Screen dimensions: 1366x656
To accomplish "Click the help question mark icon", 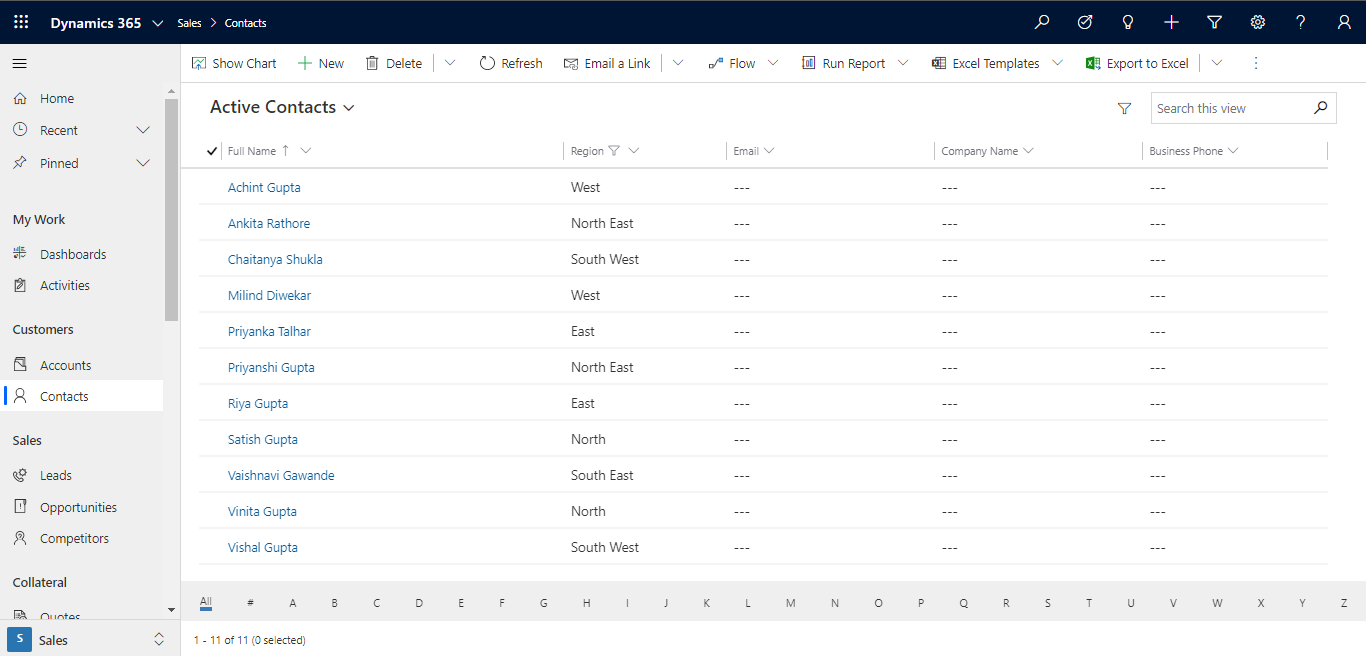I will click(1301, 22).
